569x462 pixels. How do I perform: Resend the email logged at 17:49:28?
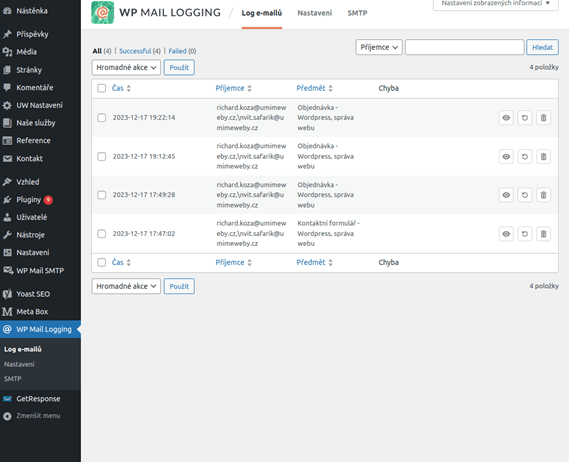click(x=525, y=195)
